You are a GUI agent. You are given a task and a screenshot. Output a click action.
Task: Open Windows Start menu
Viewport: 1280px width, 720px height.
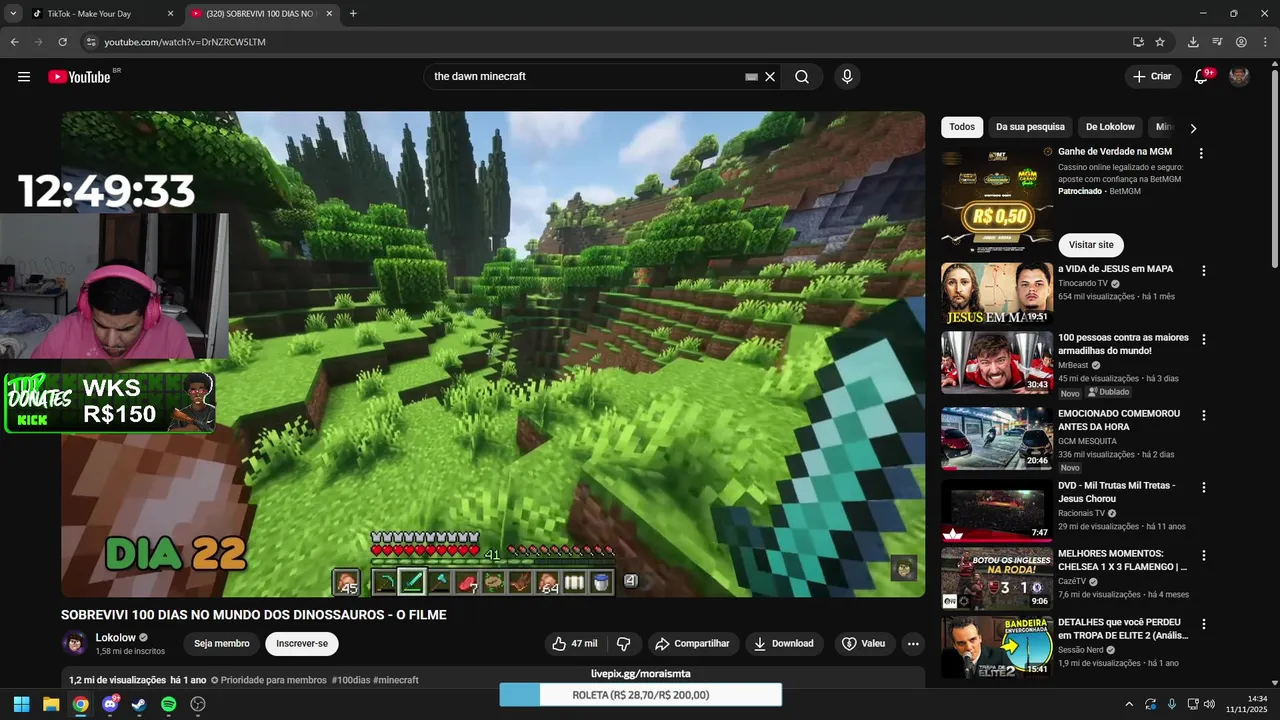click(x=22, y=704)
